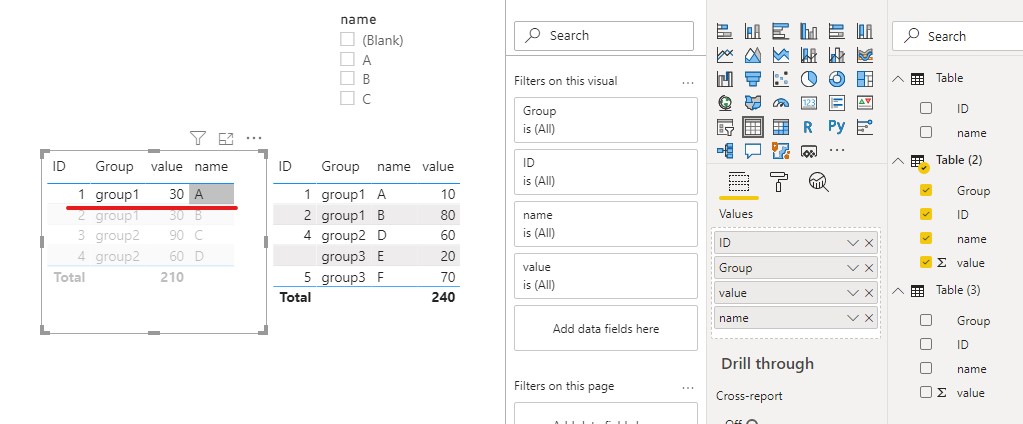Select the stacked bar chart visual

click(x=725, y=31)
